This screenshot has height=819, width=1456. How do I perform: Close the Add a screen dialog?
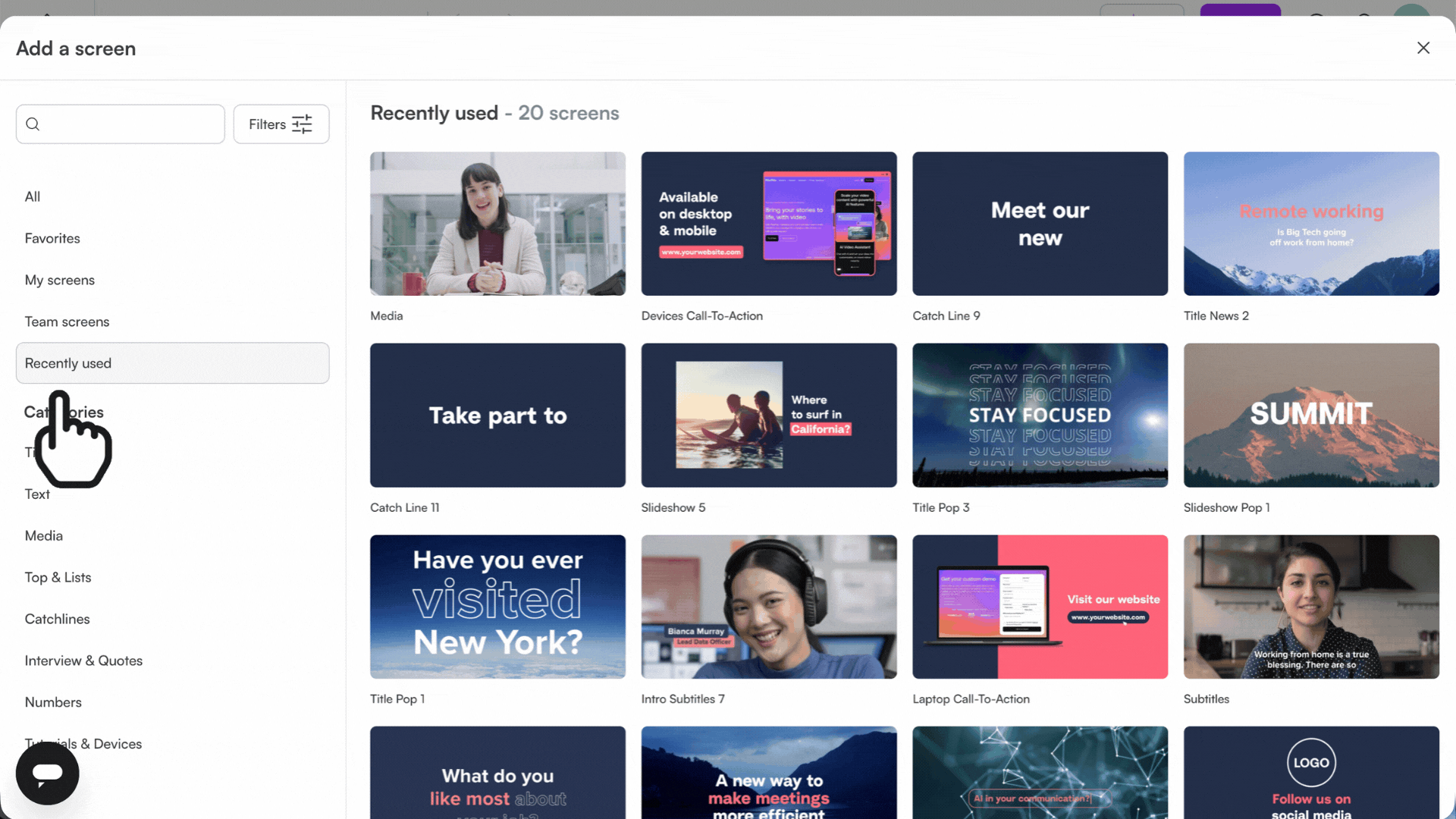click(x=1423, y=48)
